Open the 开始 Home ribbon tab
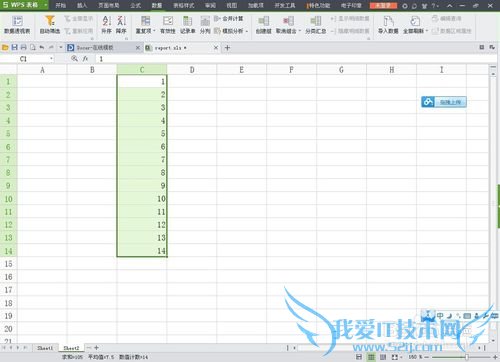Viewport: 500px width, 362px height. [x=60, y=5]
